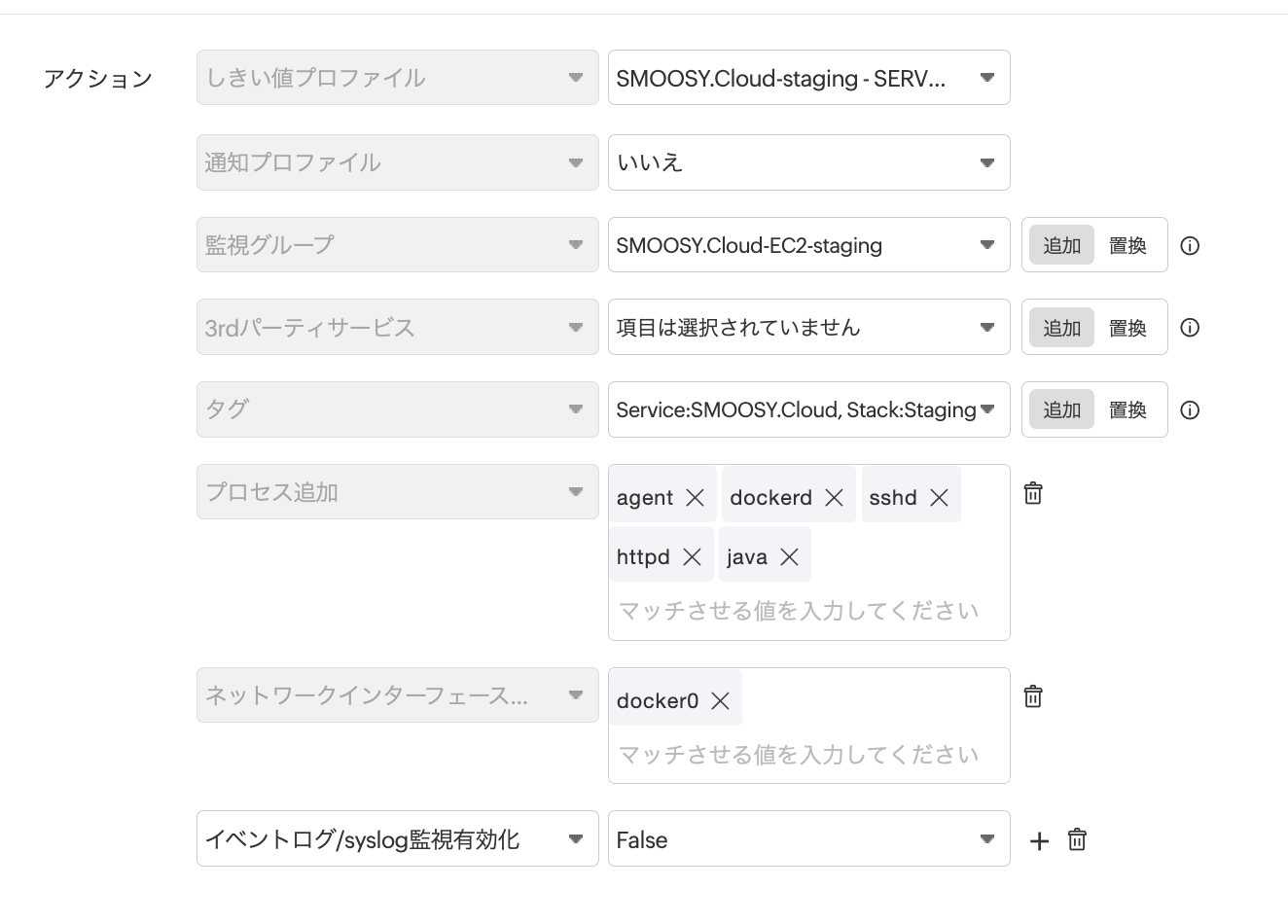Open the 通知プロファイル action dropdown
This screenshot has height=924, width=1288.
[398, 162]
